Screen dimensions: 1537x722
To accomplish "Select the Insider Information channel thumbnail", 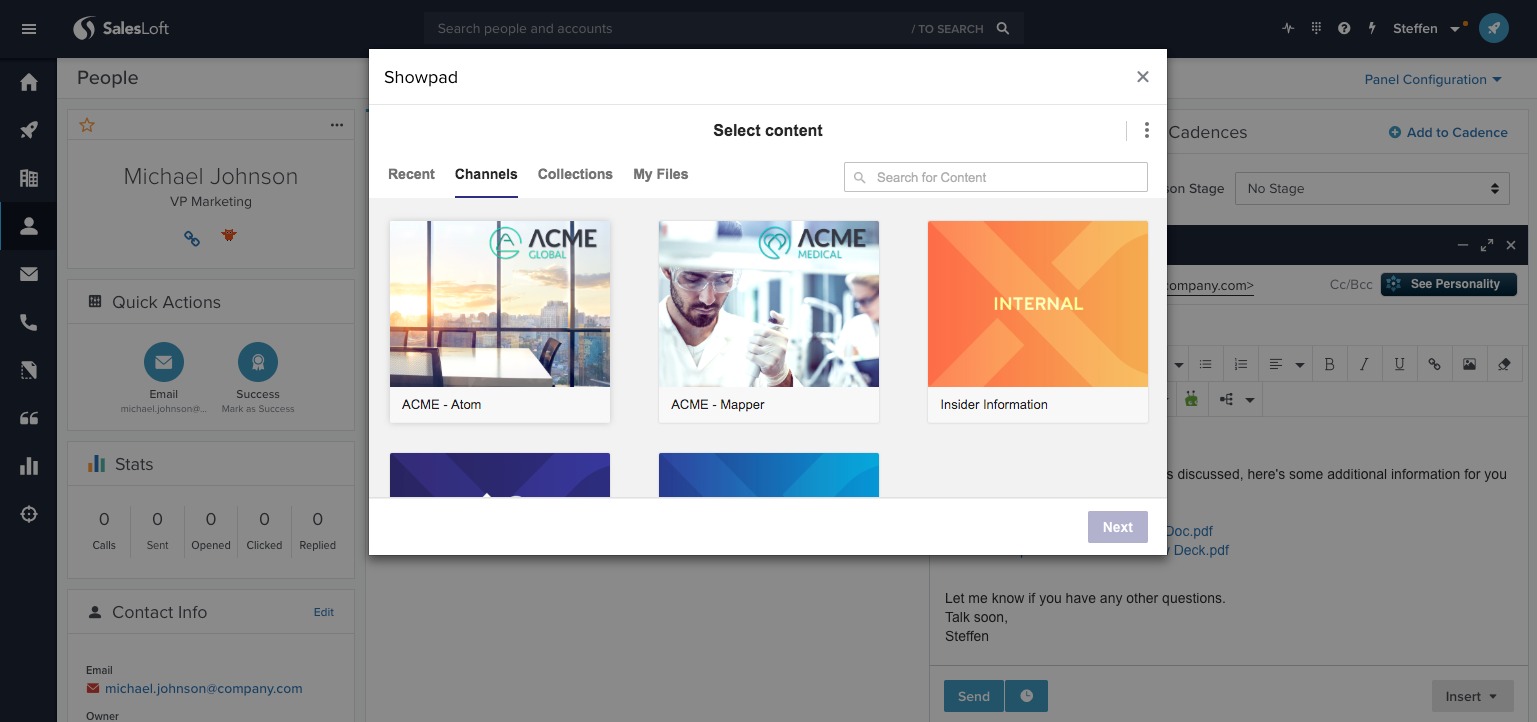I will tap(1037, 304).
